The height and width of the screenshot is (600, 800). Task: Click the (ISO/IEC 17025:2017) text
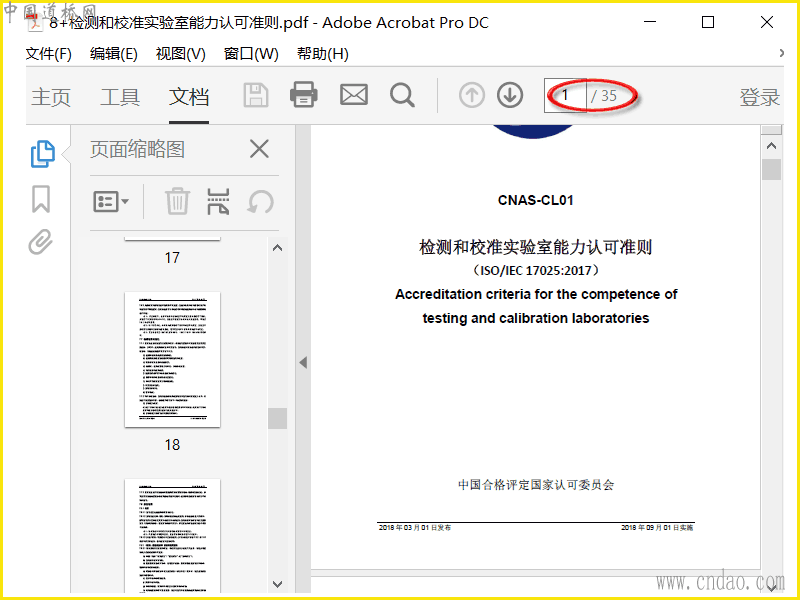pyautogui.click(x=536, y=270)
